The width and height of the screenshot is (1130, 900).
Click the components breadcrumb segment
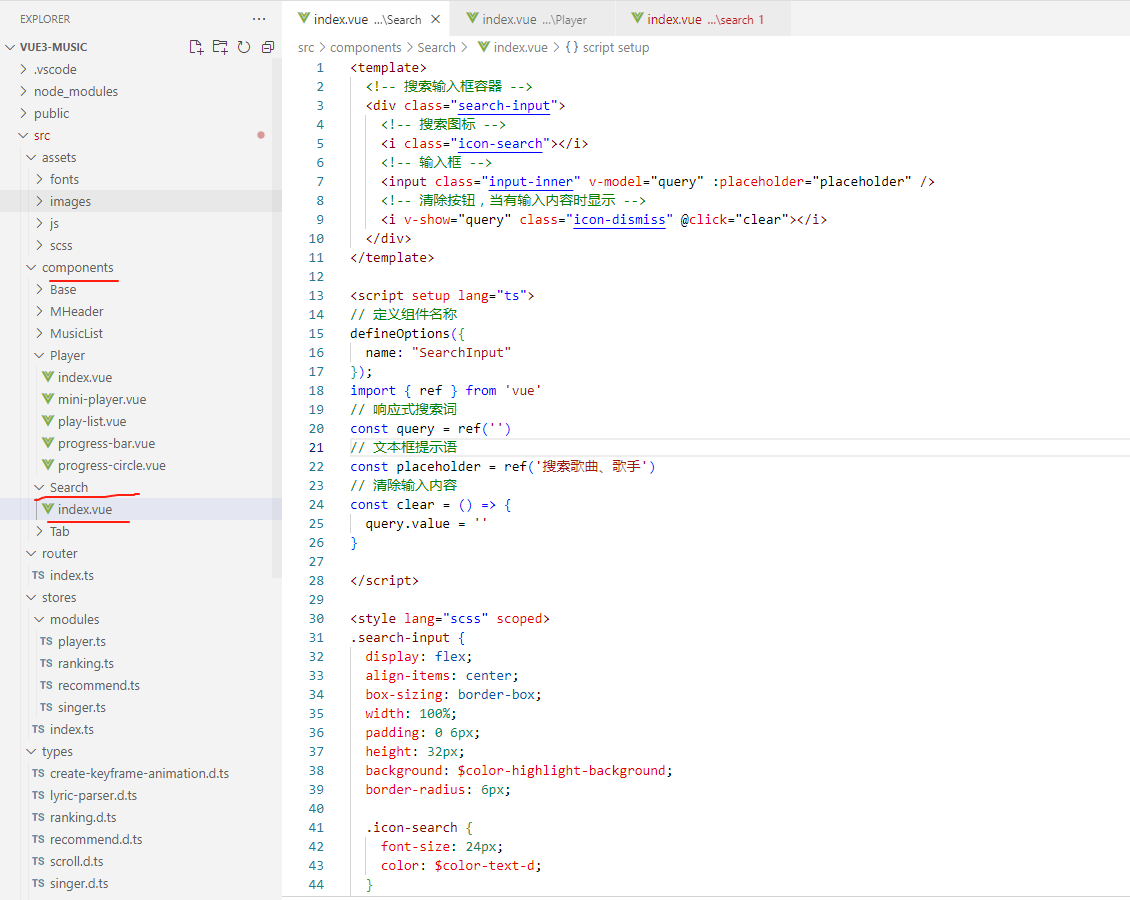tap(365, 48)
